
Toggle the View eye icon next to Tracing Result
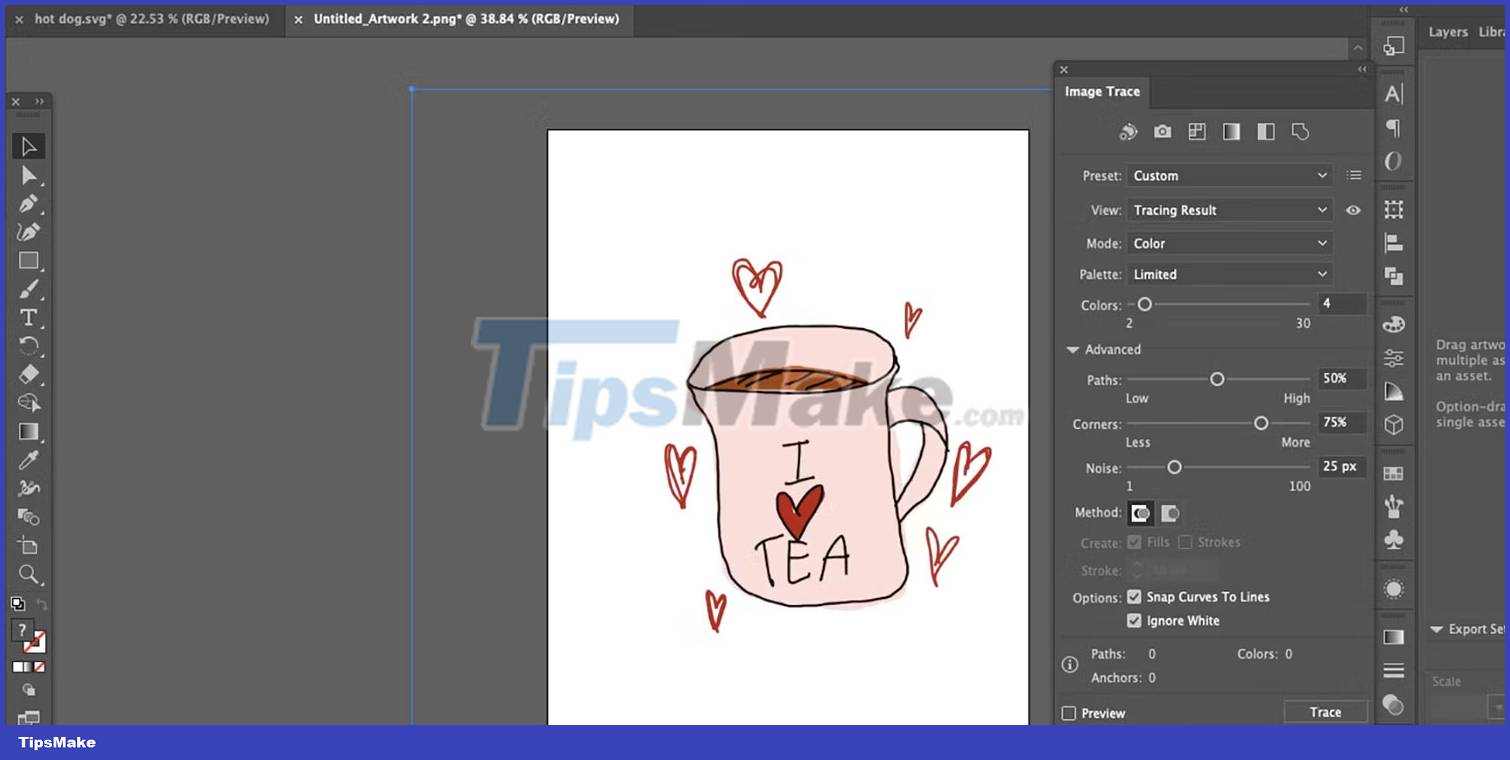(1354, 210)
